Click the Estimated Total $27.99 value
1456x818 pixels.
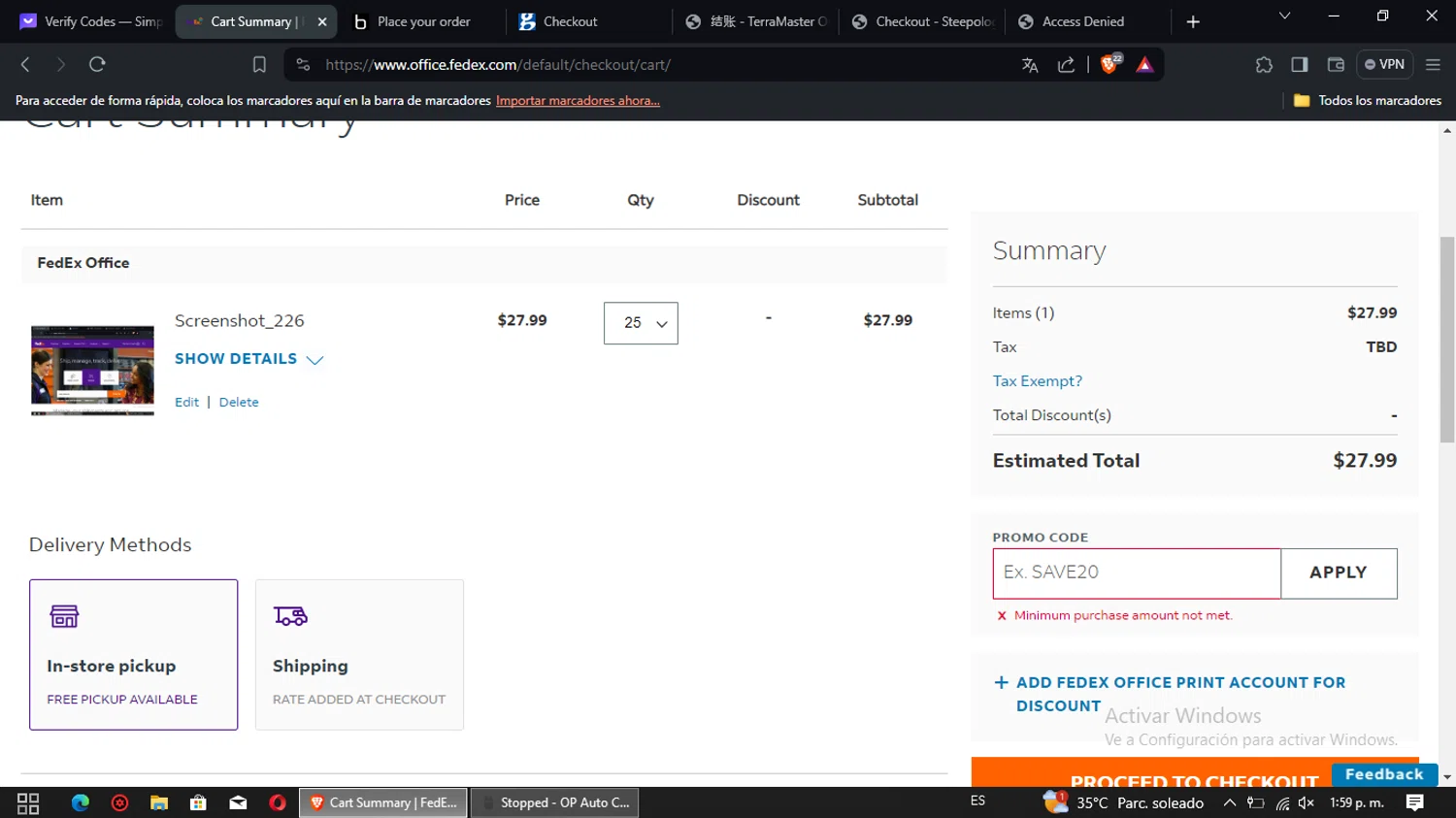[x=1365, y=461]
